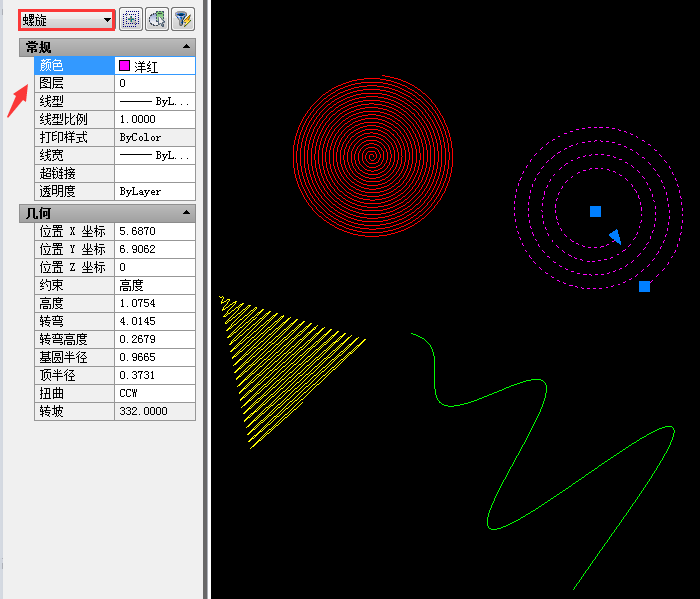Click the empty 超链接 field

pos(155,173)
